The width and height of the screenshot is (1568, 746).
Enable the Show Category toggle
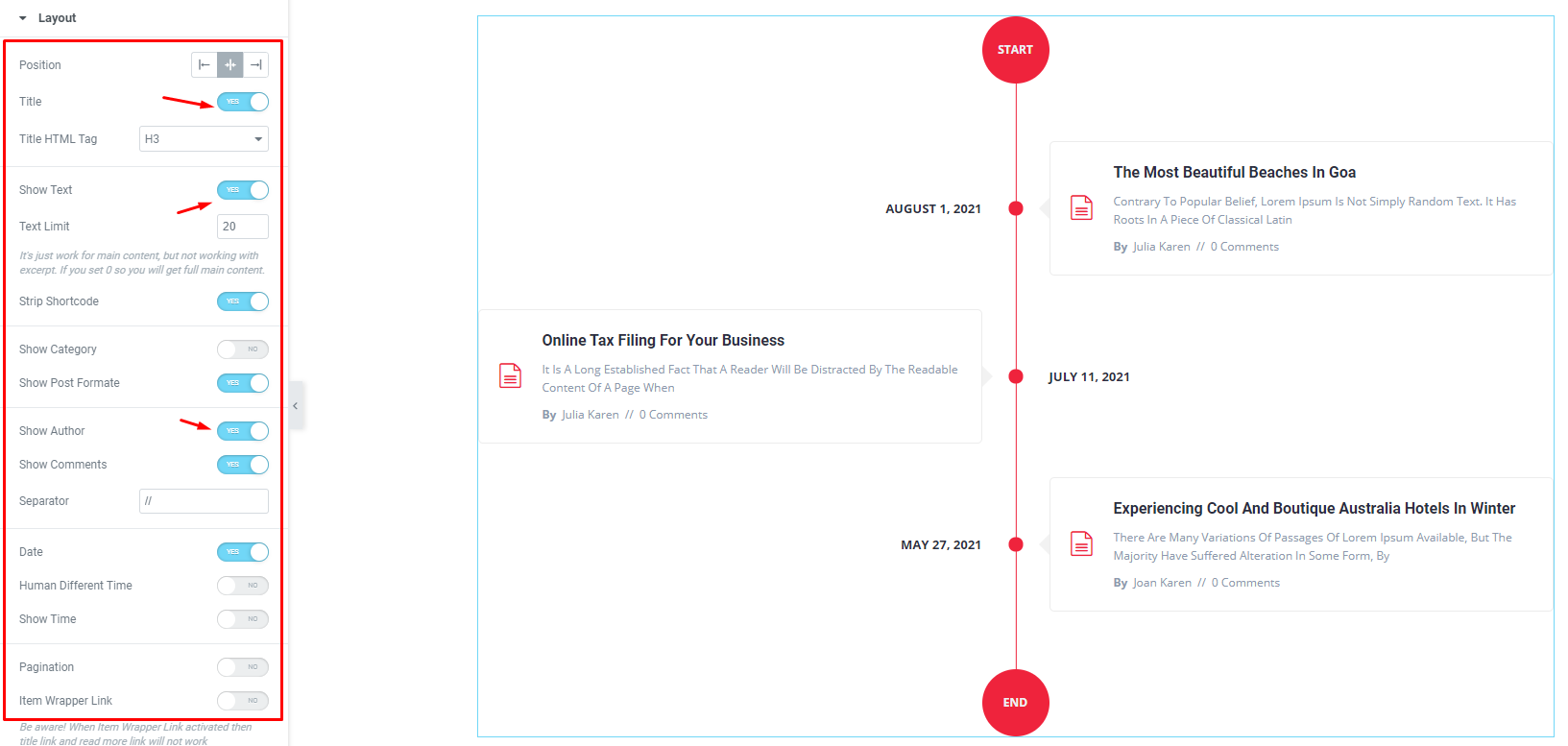coord(242,349)
